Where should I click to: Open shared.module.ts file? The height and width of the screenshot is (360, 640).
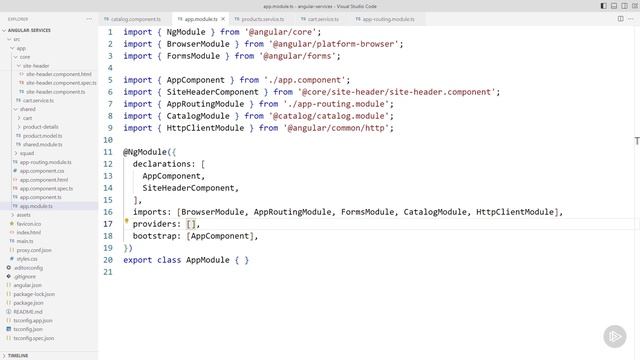pyautogui.click(x=42, y=144)
